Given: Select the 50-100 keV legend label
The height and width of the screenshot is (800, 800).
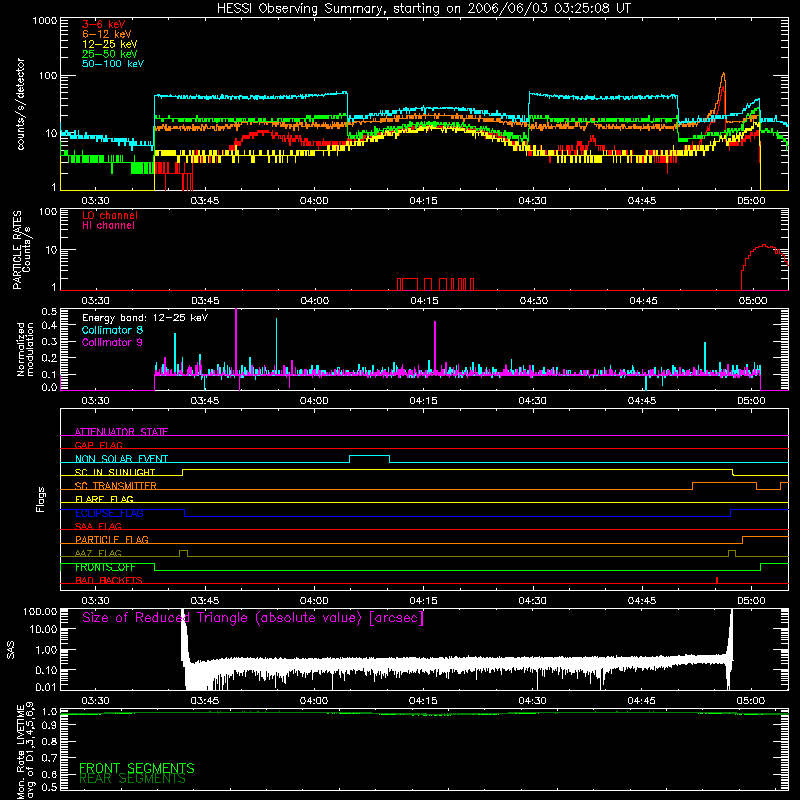Looking at the screenshot, I should click(113, 64).
